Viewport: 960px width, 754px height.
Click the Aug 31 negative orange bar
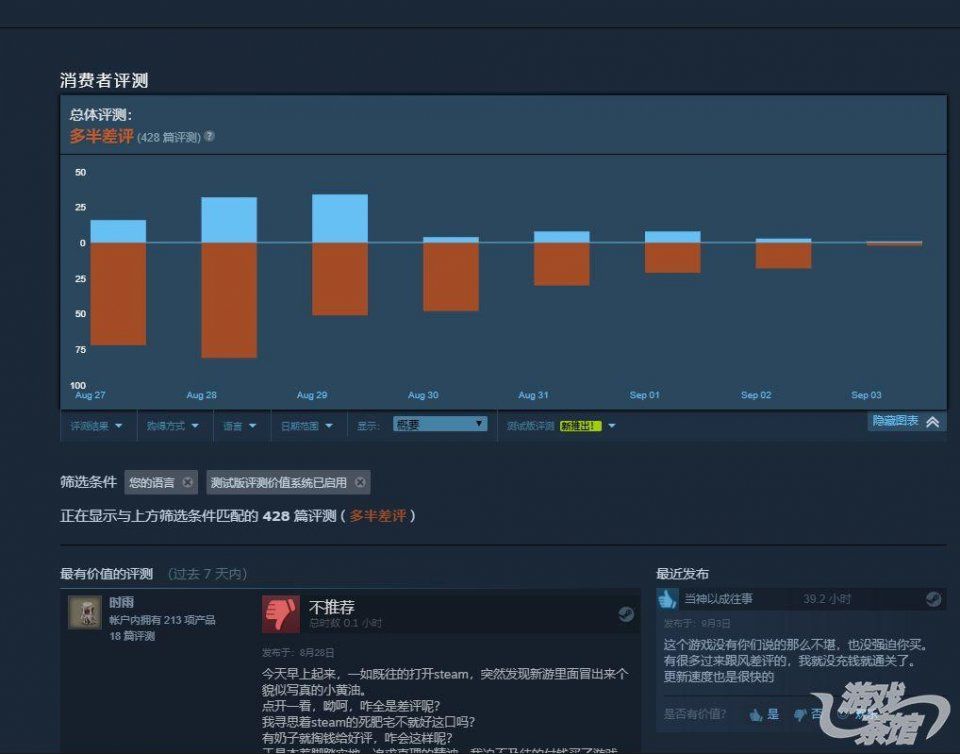pos(561,264)
